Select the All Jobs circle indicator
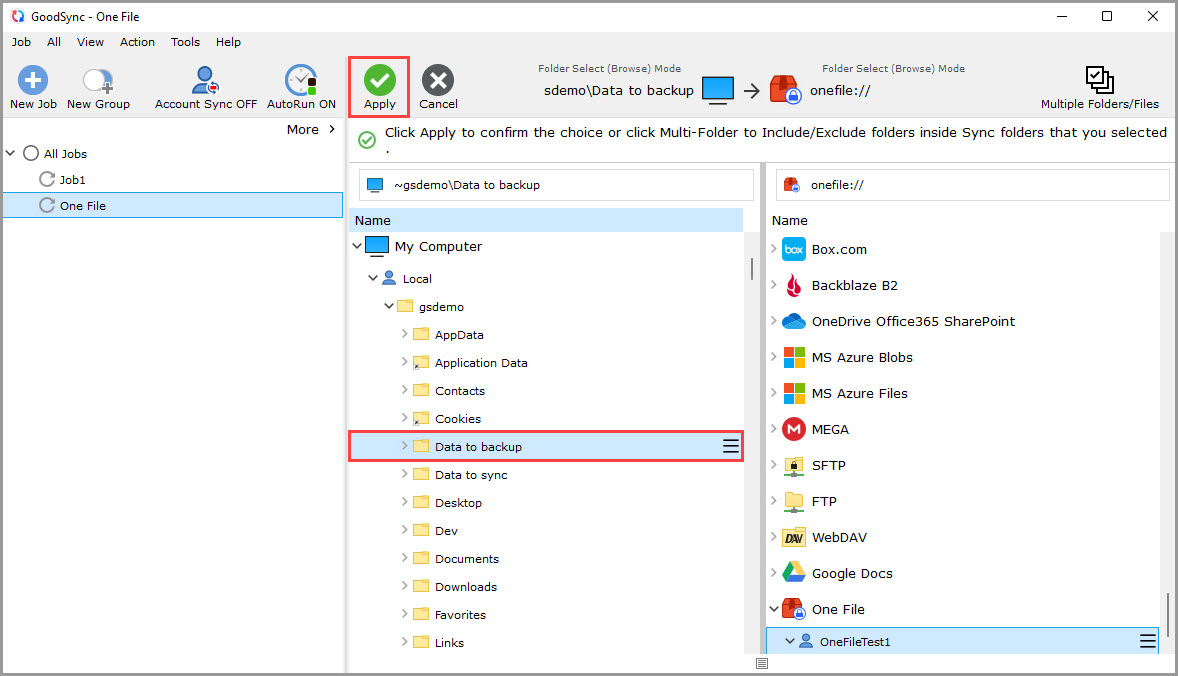Image resolution: width=1178 pixels, height=676 pixels. (31, 153)
